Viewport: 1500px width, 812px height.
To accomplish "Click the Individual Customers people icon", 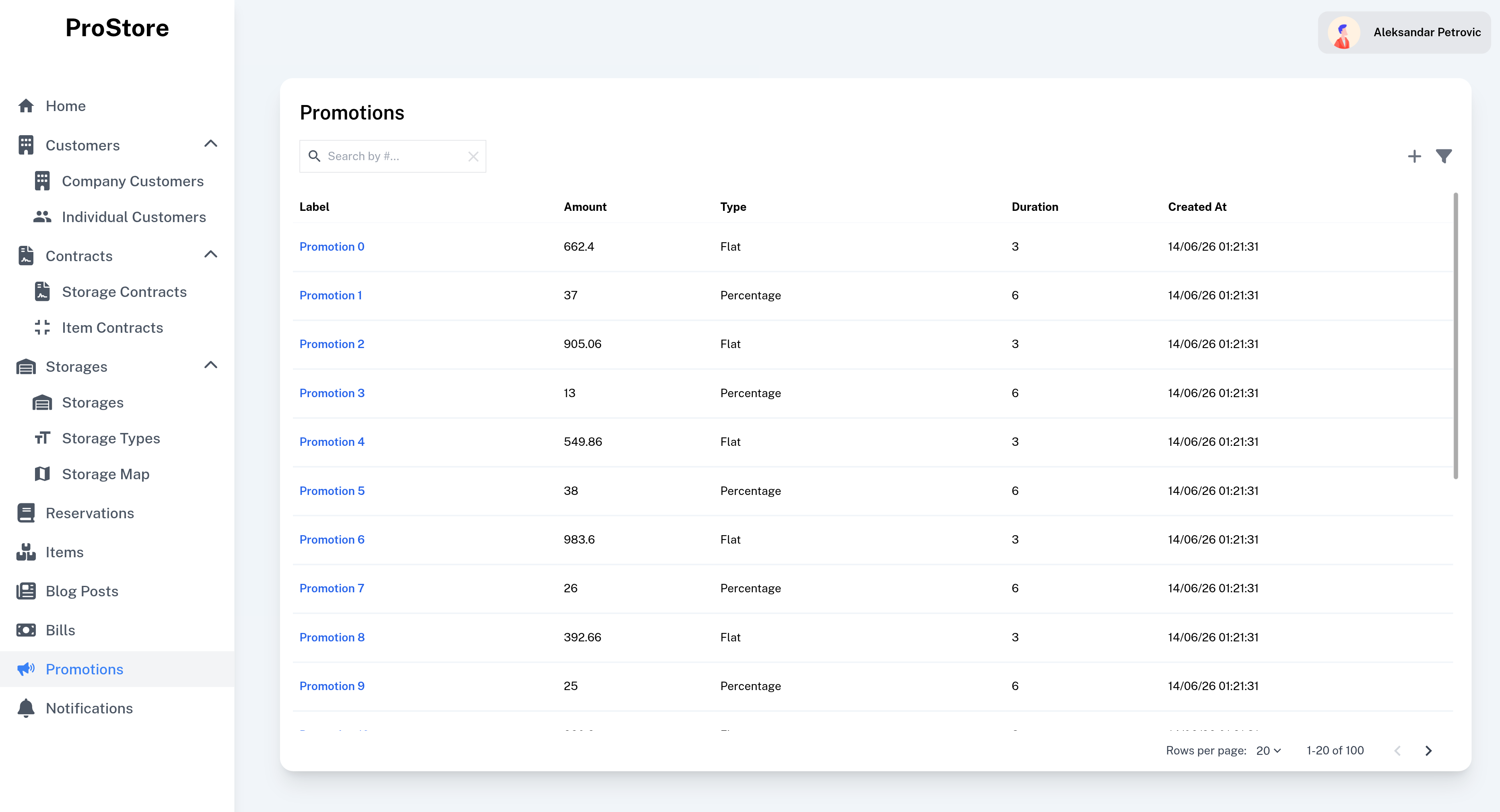I will (x=42, y=217).
